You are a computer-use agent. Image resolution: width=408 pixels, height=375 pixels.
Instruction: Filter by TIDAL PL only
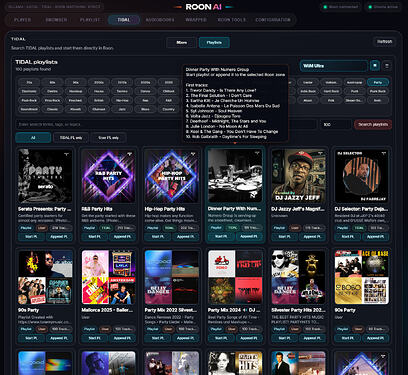point(71,138)
